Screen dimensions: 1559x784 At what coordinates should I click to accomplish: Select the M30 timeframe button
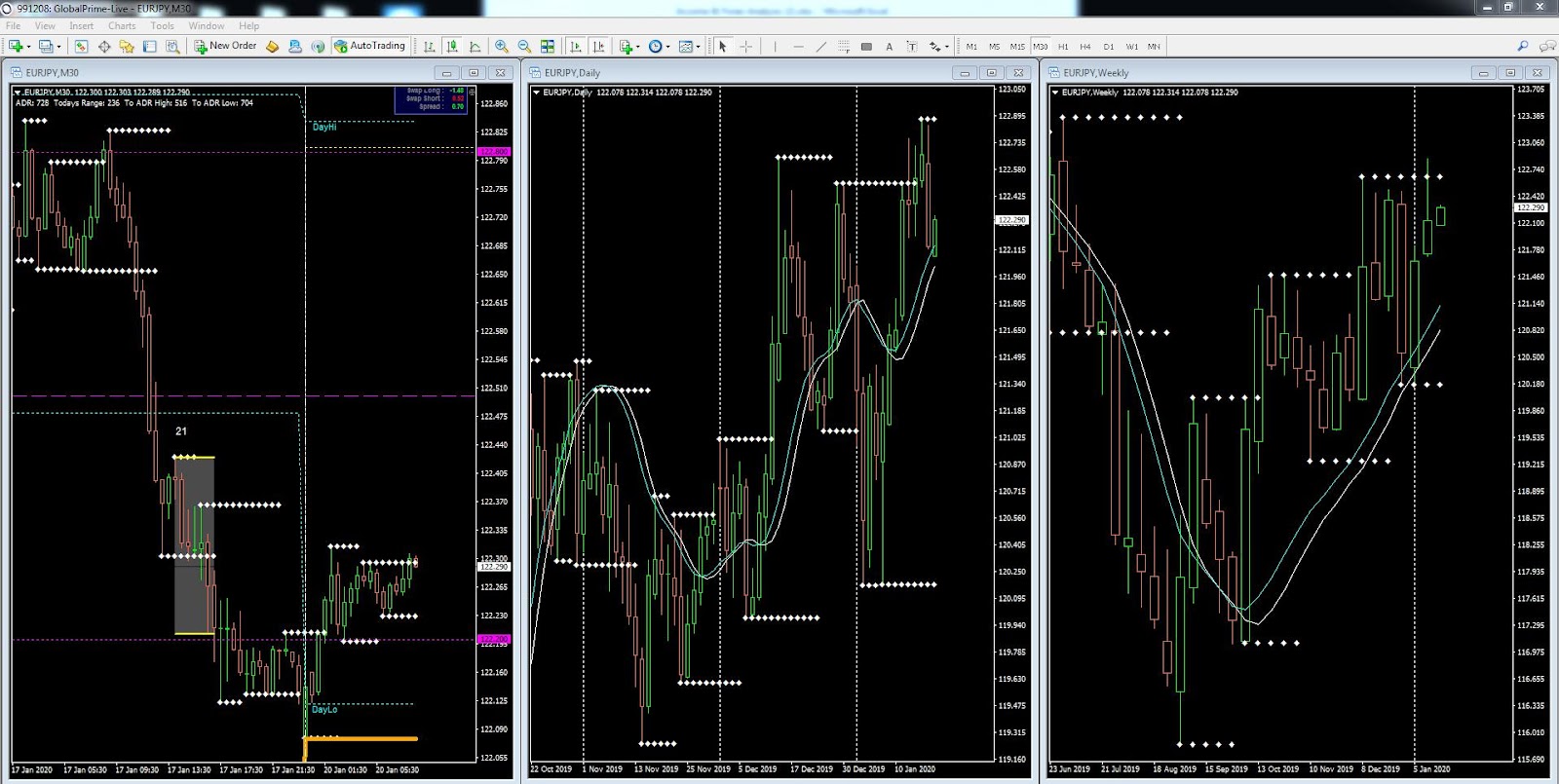(x=1041, y=47)
